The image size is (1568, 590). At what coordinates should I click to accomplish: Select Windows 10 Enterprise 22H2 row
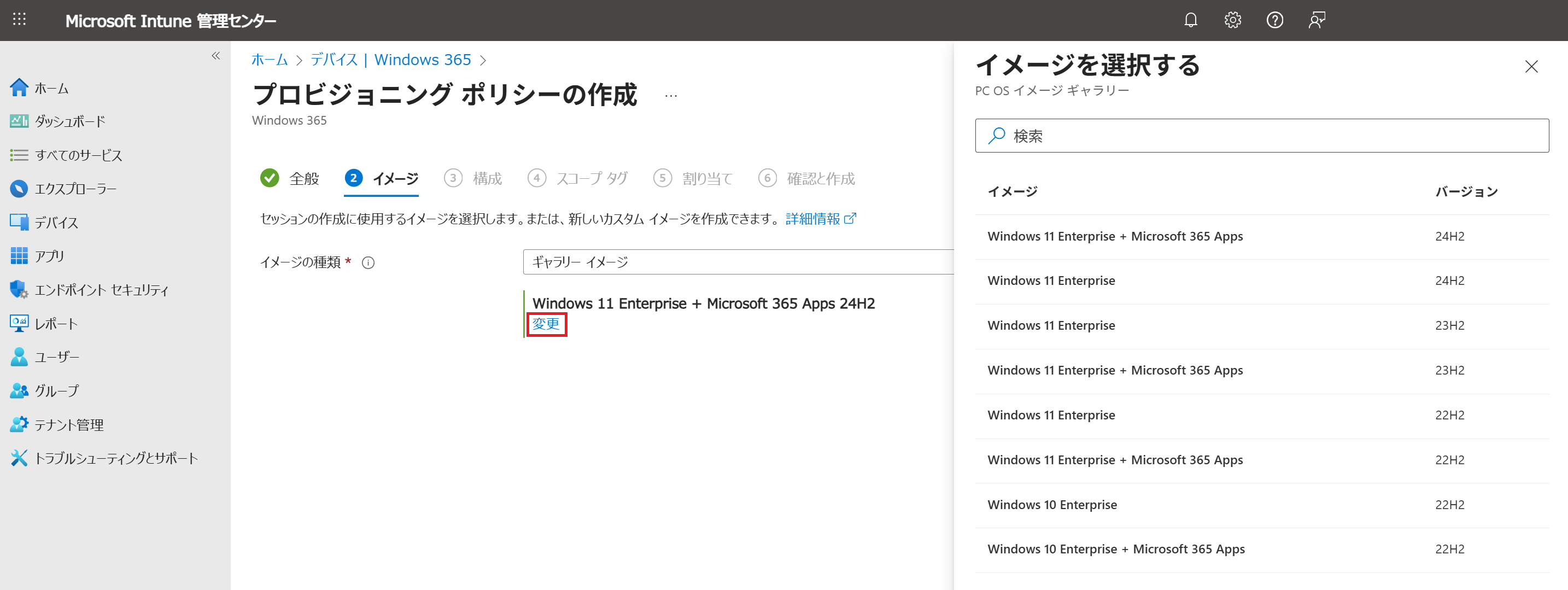1262,504
